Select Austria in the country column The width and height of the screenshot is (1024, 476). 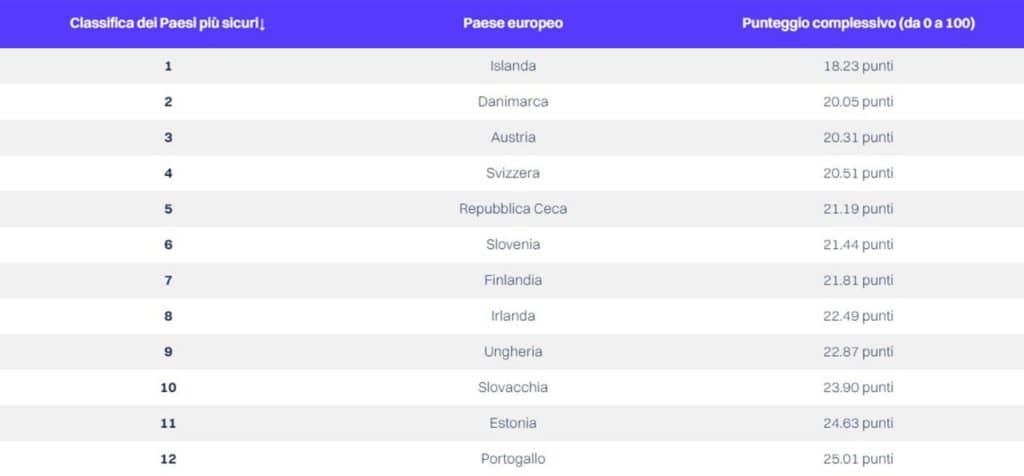click(513, 137)
